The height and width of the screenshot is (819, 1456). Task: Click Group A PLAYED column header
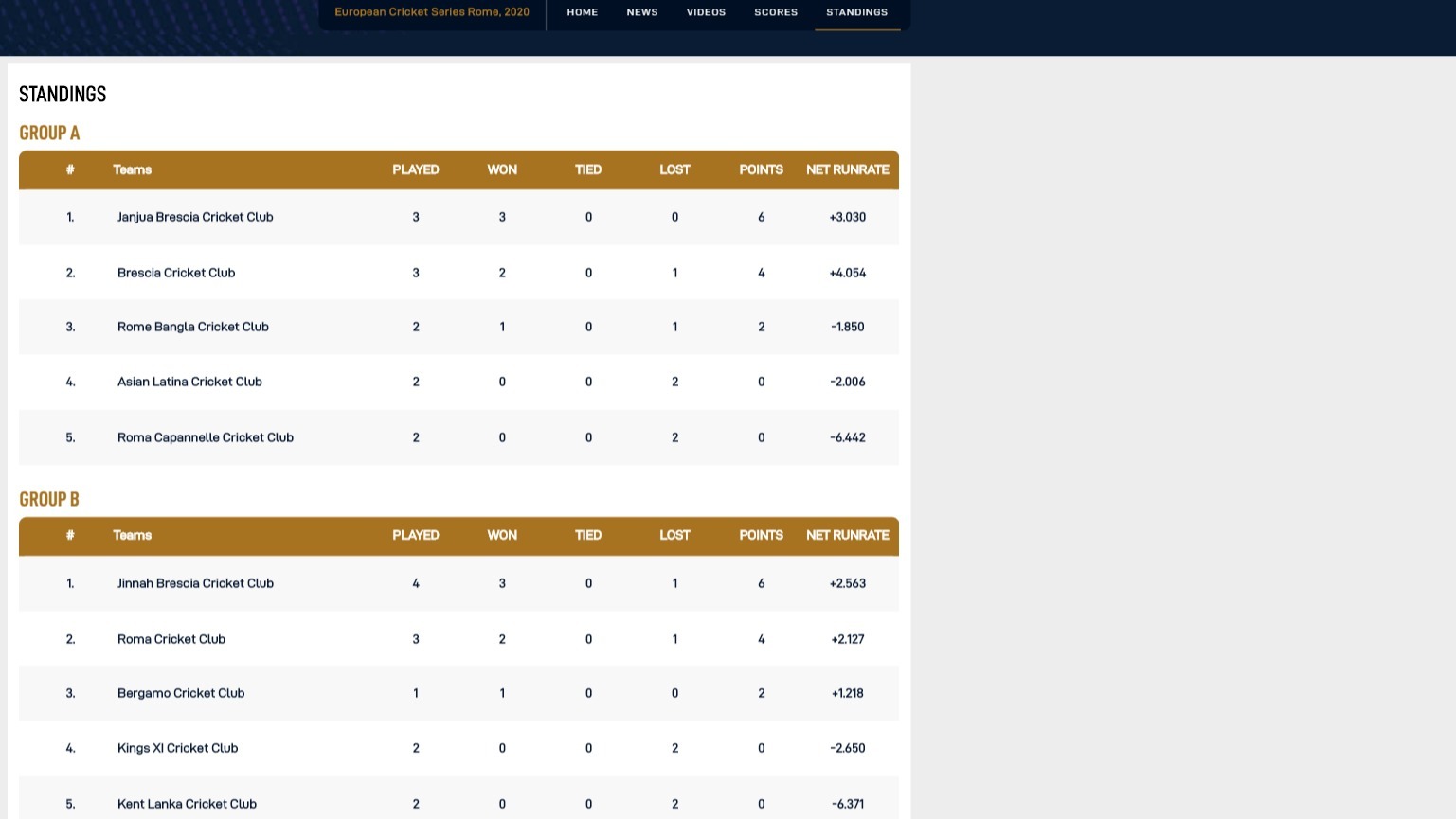416,169
